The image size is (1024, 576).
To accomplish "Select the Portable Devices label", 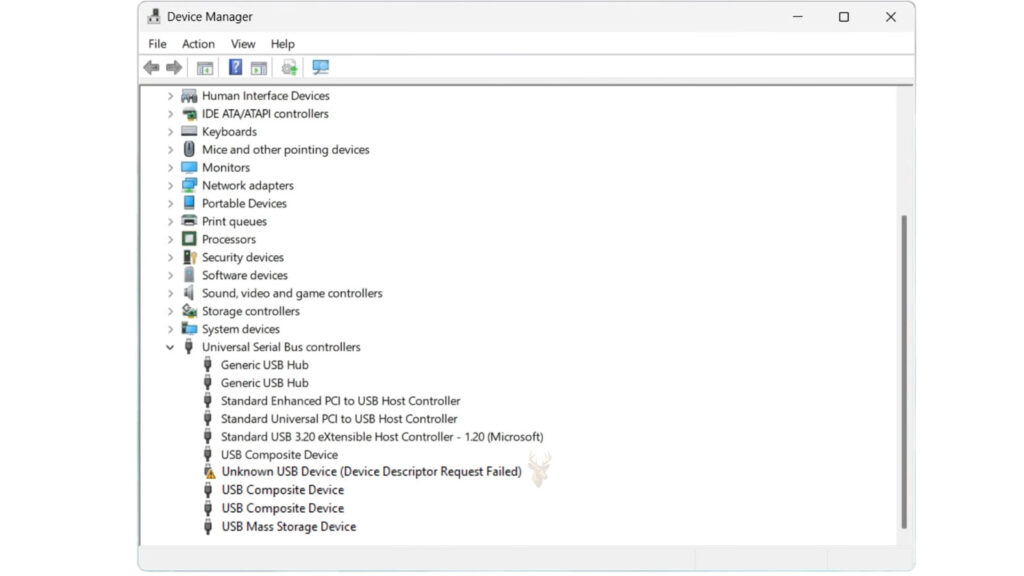I will [x=244, y=203].
